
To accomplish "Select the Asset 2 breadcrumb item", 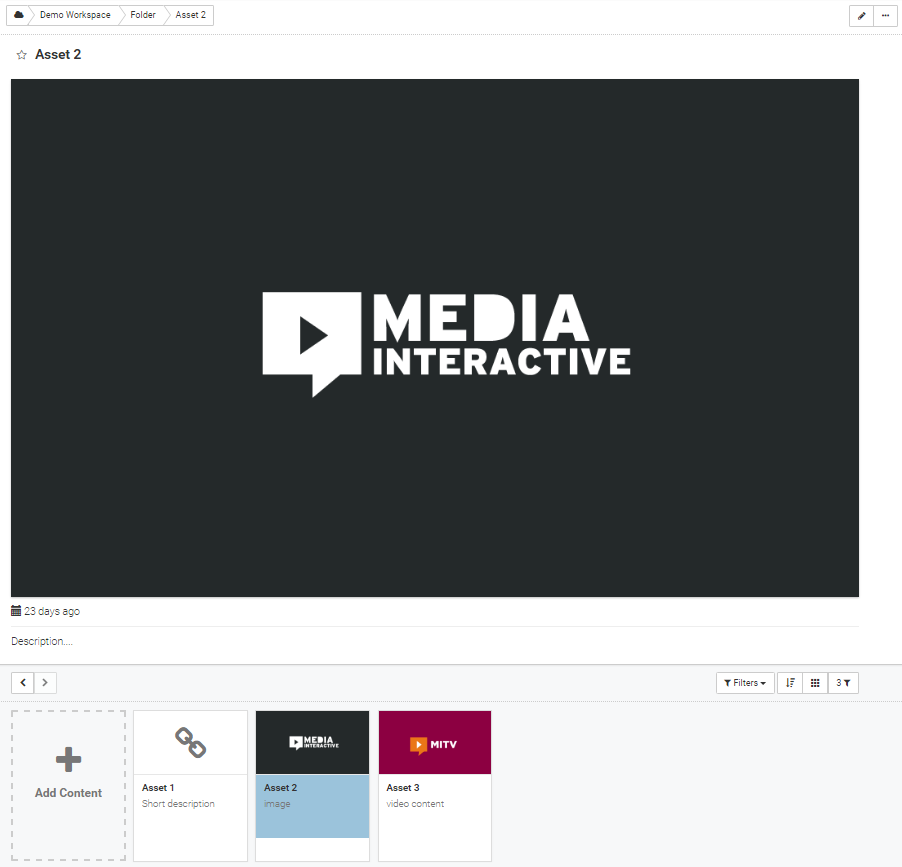I will coord(190,15).
